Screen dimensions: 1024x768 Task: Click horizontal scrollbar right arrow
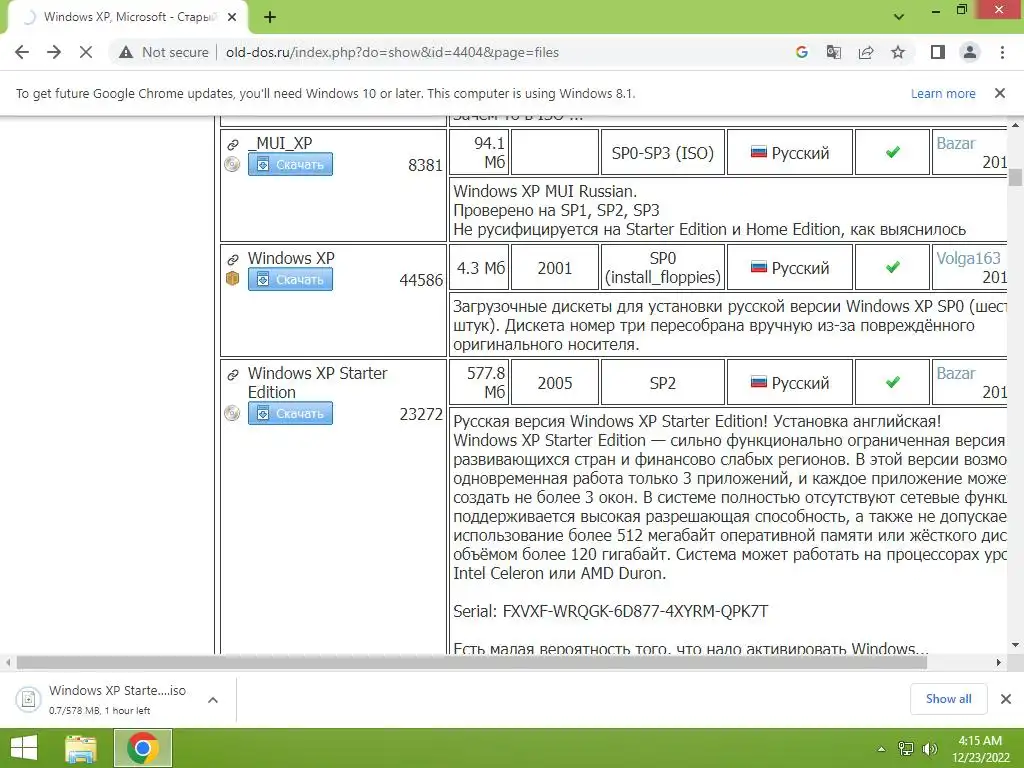coord(999,663)
